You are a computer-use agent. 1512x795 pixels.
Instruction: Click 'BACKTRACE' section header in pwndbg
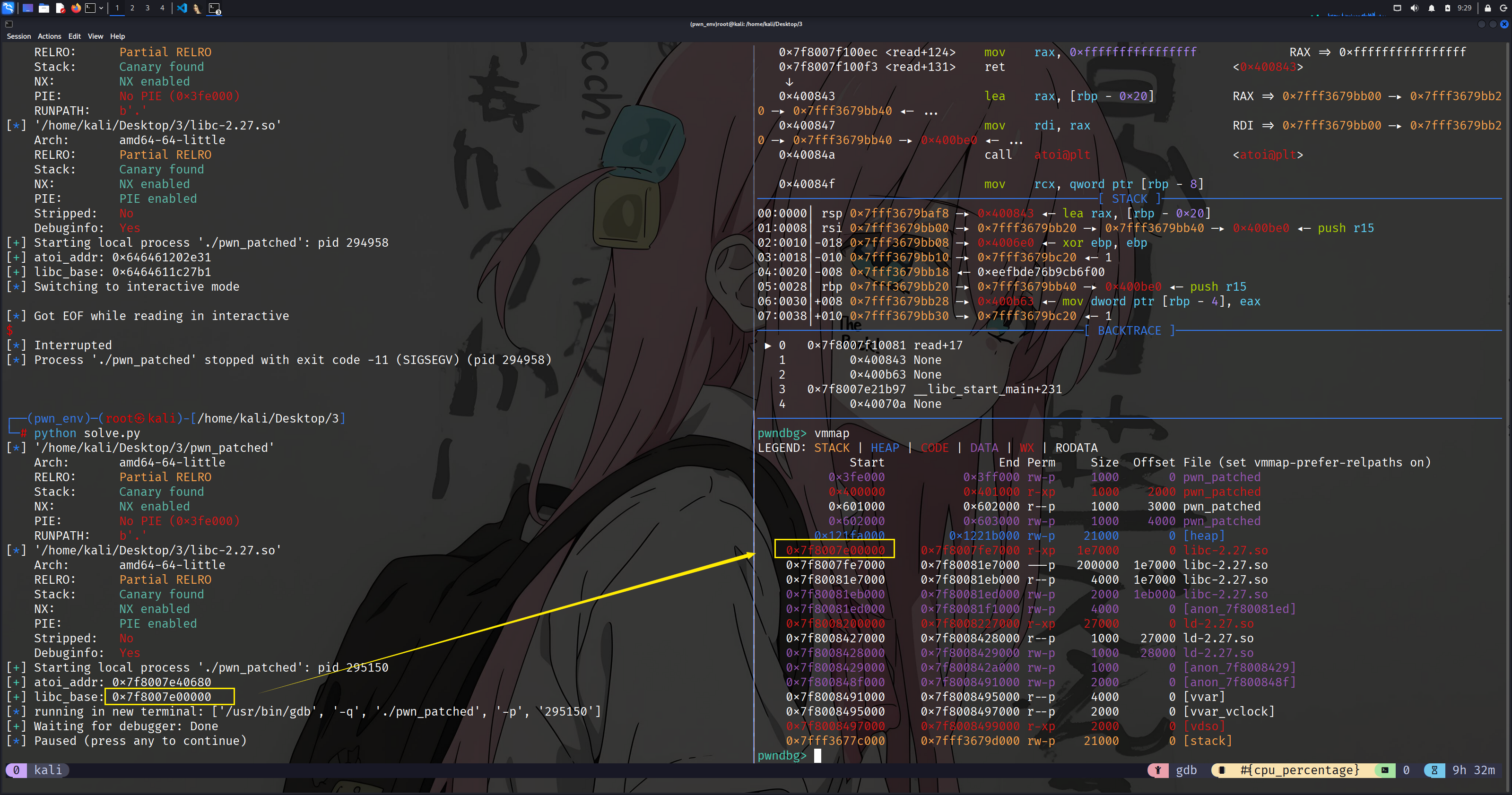coord(1130,331)
